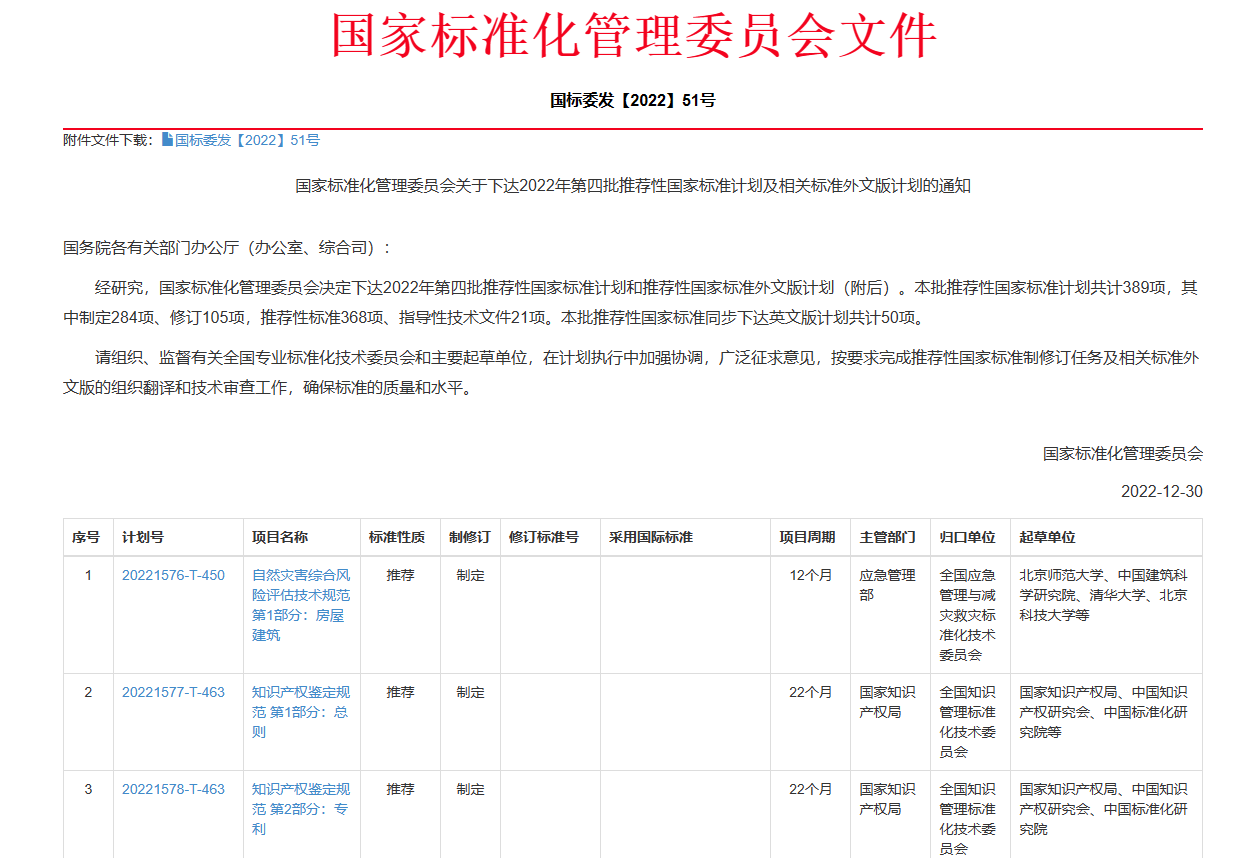
Task: Click the 序号 column header
Action: pyautogui.click(x=87, y=537)
